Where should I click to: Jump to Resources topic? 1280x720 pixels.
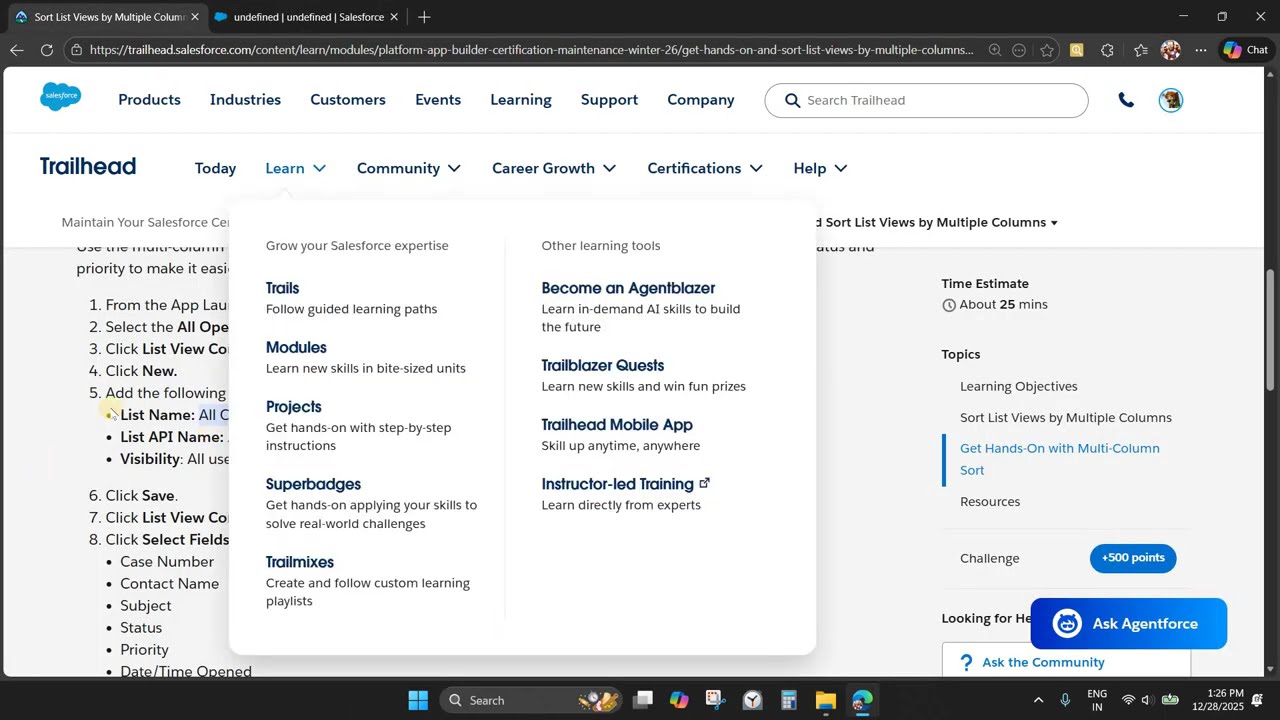tap(990, 502)
